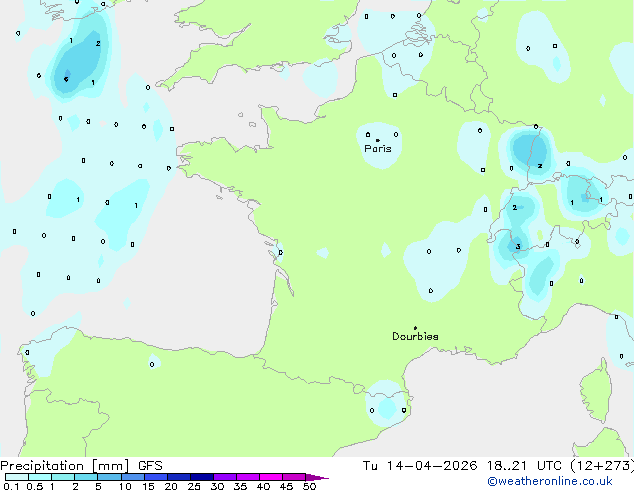Pick the legend swatch between 30 and 35
The width and height of the screenshot is (634, 490).
[225, 477]
